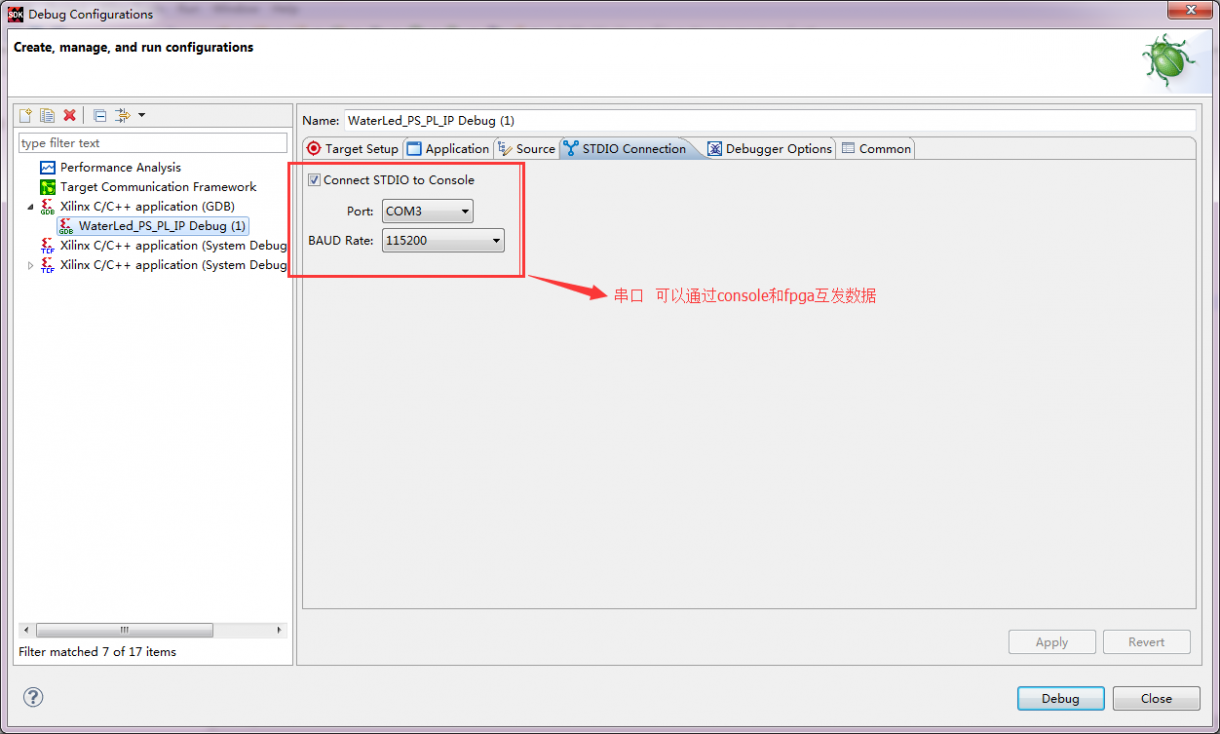This screenshot has height=734, width=1220.
Task: Switch to the Target Setup tab
Action: (x=353, y=148)
